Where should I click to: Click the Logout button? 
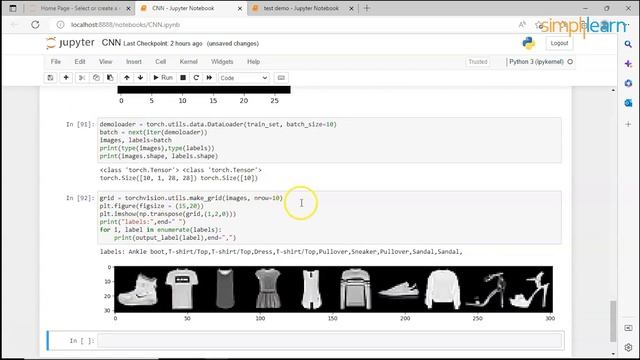[559, 43]
